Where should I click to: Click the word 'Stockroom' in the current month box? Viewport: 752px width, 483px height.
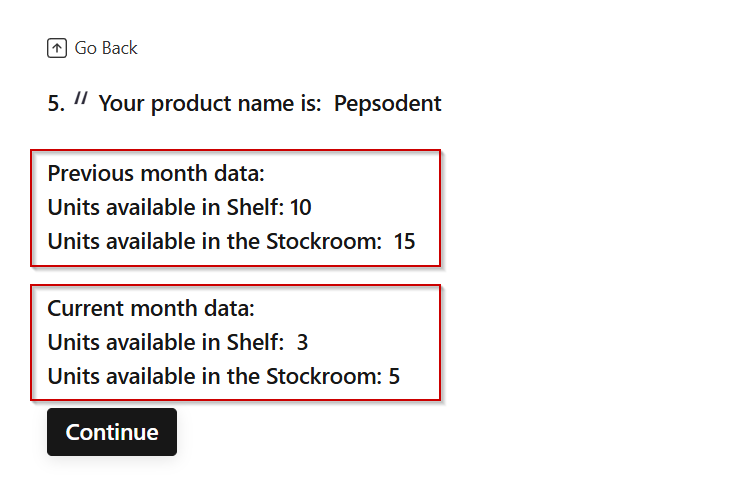tap(324, 377)
